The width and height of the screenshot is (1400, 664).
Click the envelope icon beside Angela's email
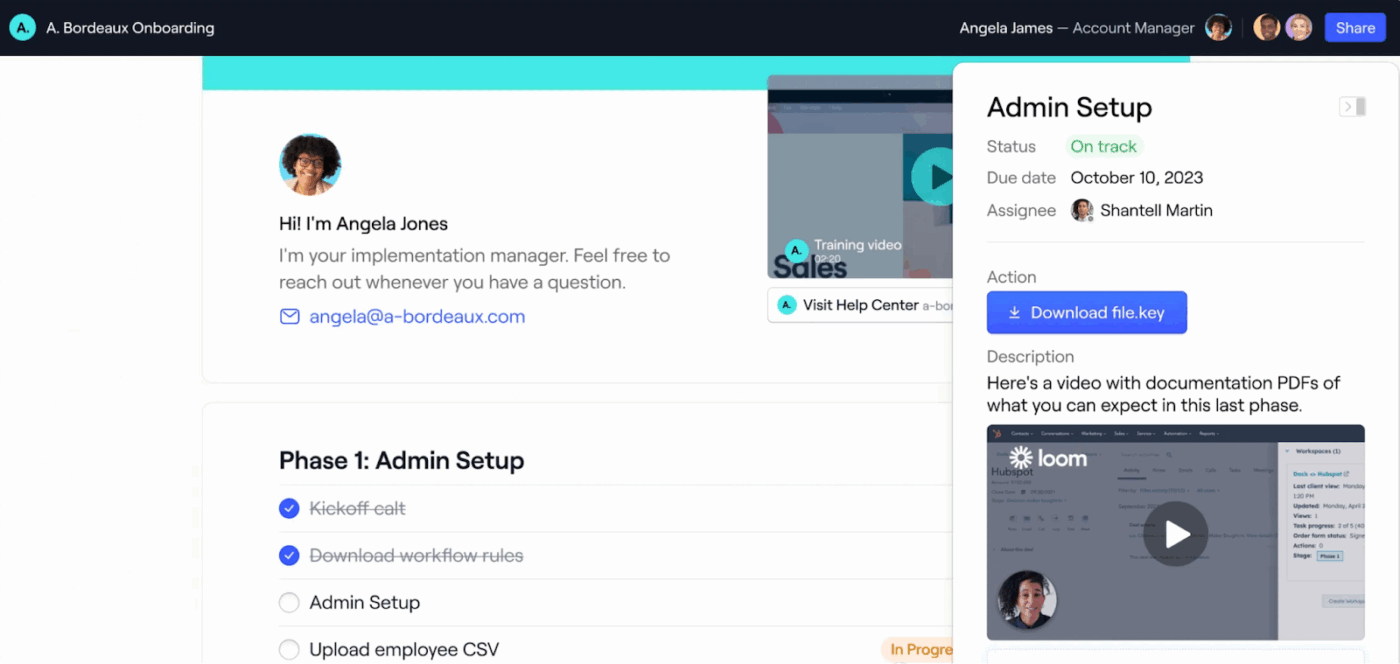click(x=289, y=316)
